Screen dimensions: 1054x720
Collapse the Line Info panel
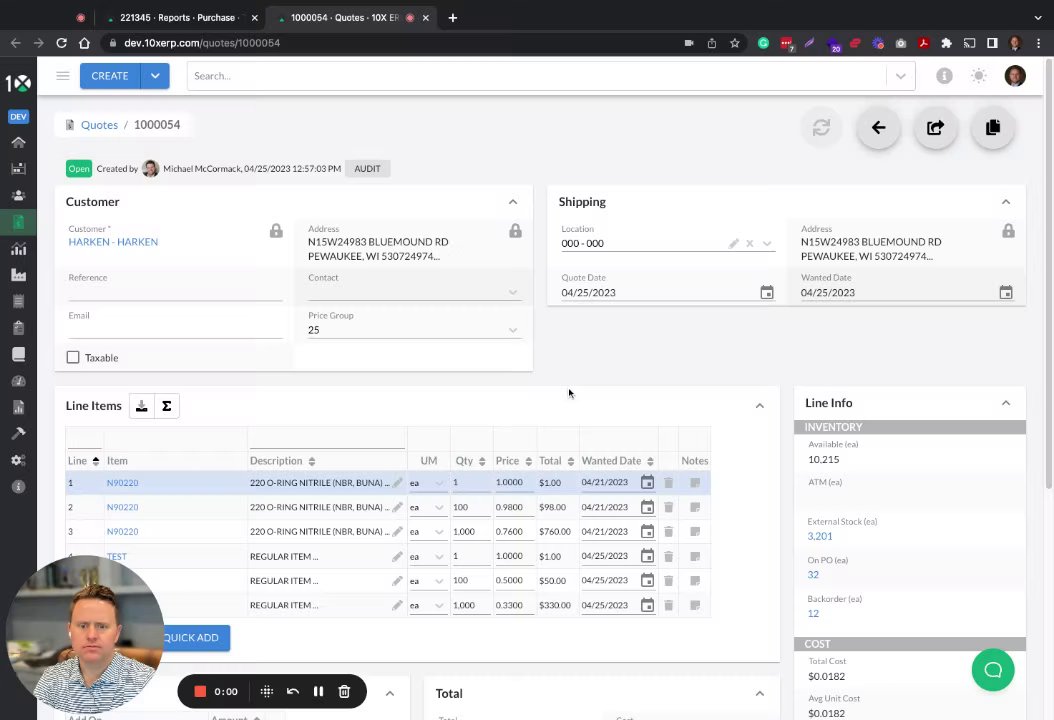point(1006,403)
